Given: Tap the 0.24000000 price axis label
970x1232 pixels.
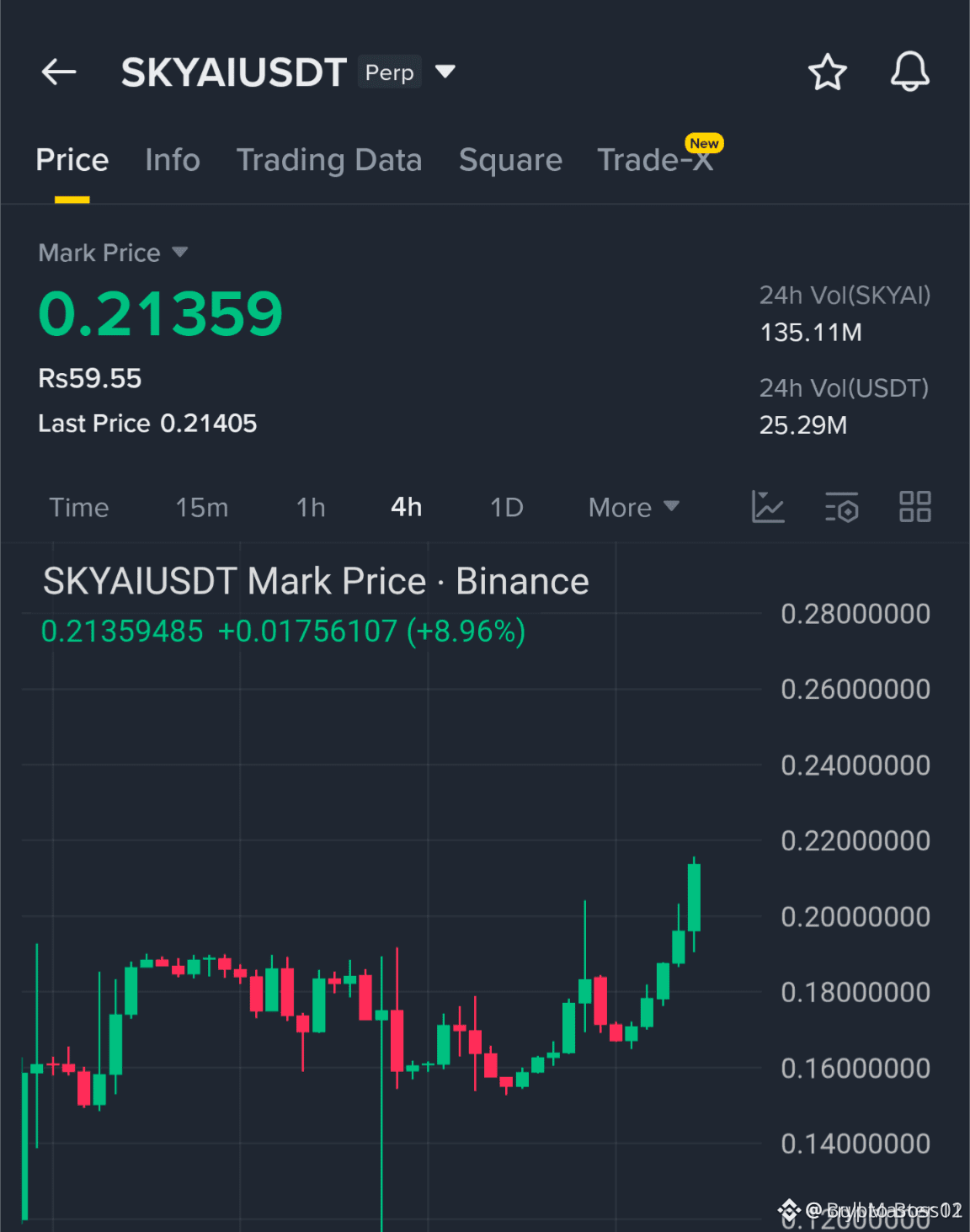Looking at the screenshot, I should [855, 765].
